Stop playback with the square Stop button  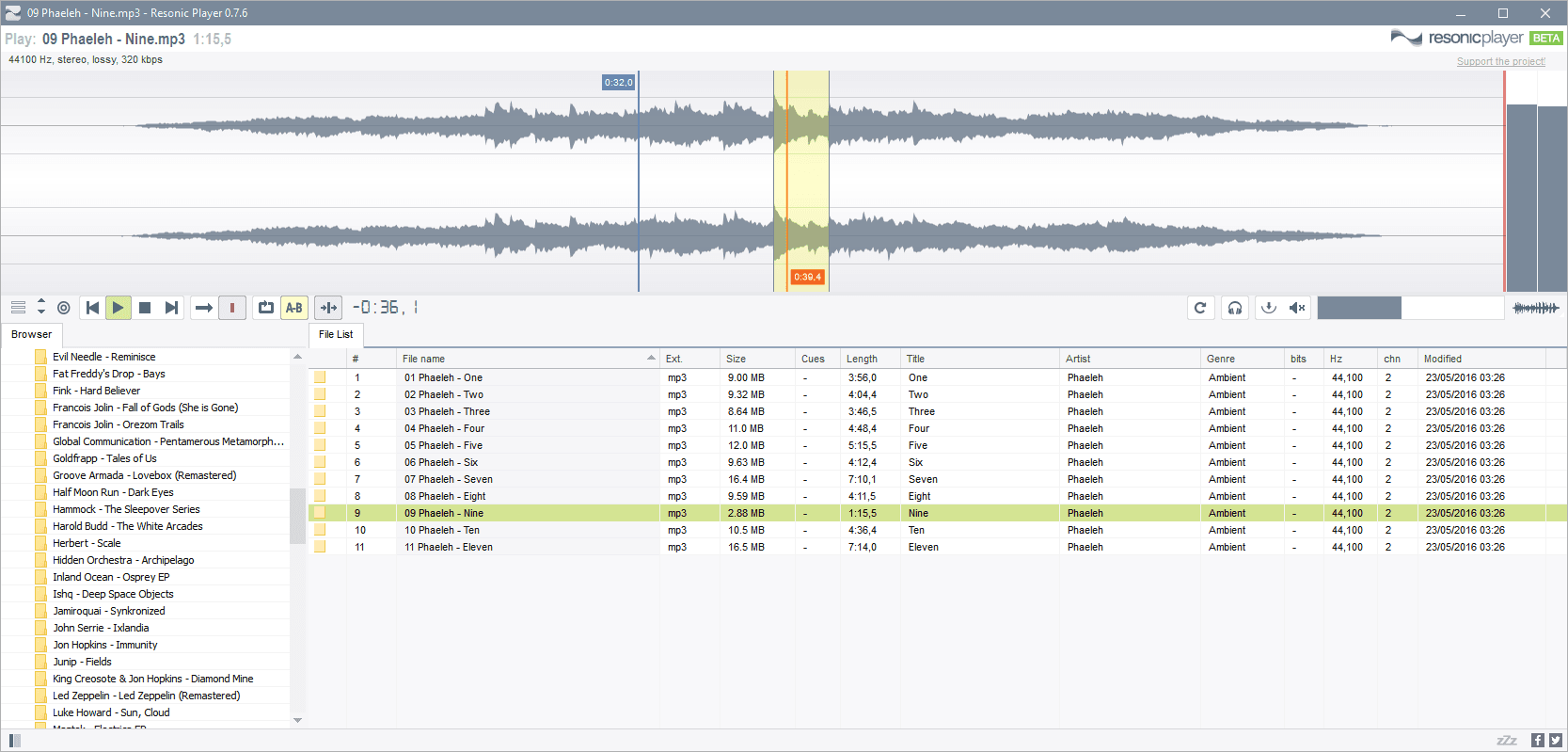[145, 308]
